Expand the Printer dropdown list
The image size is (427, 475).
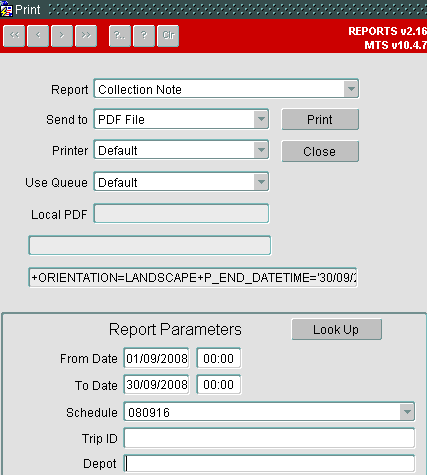(x=261, y=150)
